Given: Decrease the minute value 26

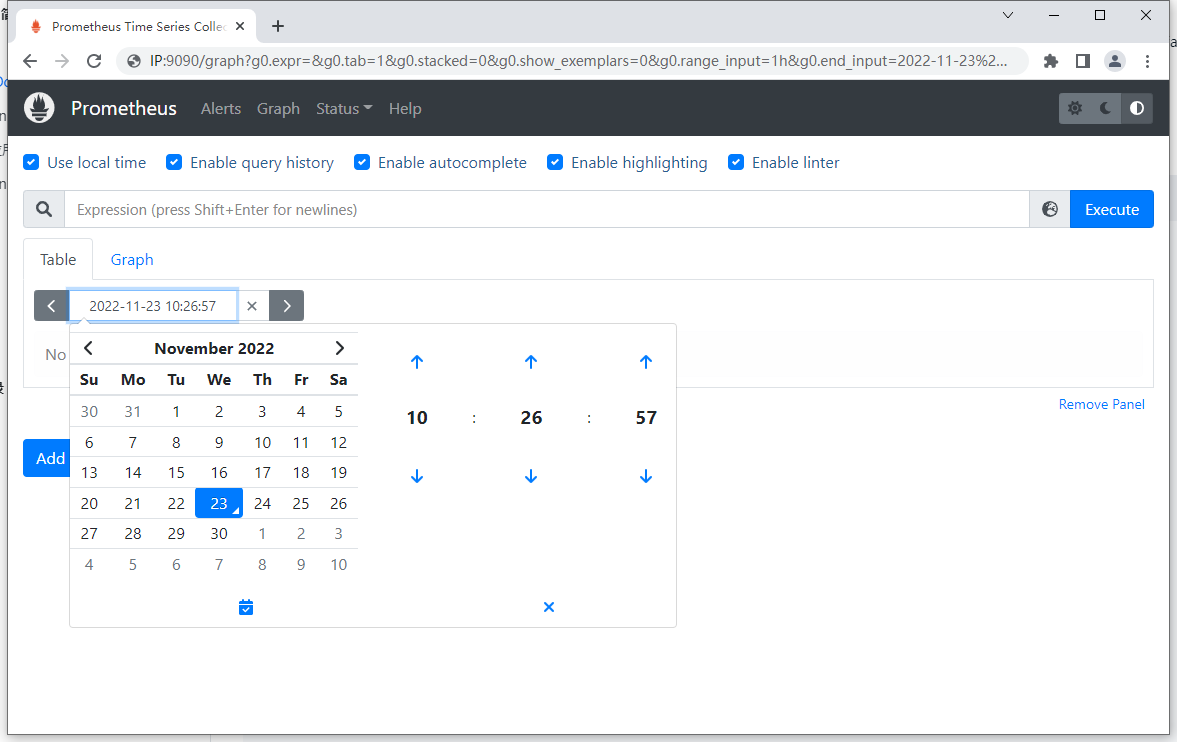Looking at the screenshot, I should coord(531,476).
